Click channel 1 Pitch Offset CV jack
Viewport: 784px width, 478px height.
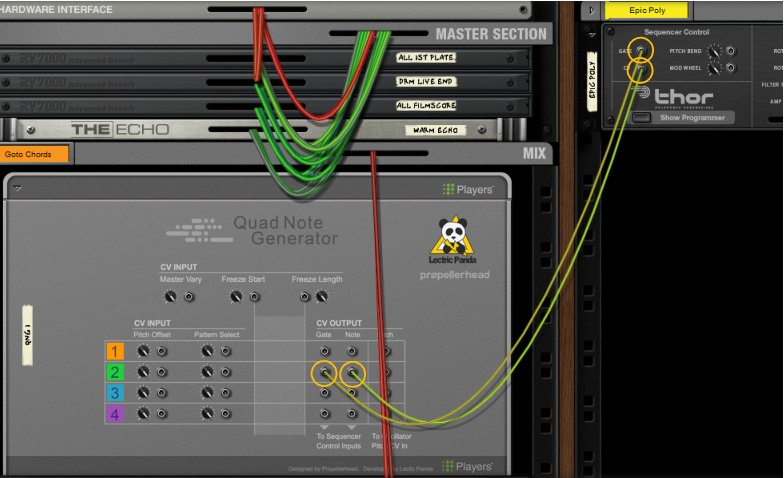(x=162, y=352)
